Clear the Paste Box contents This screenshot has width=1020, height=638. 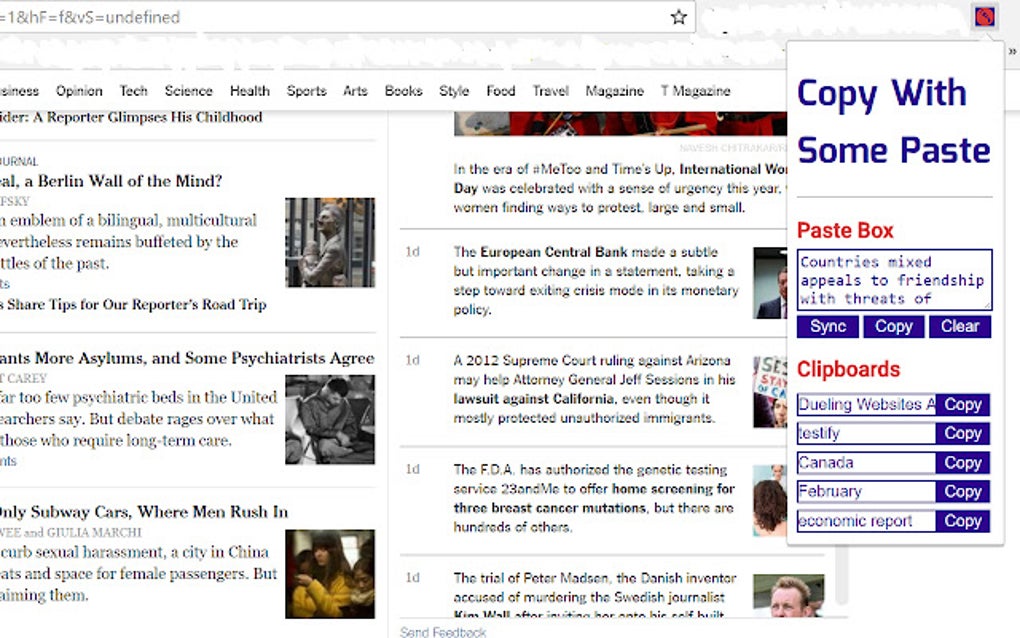point(959,326)
